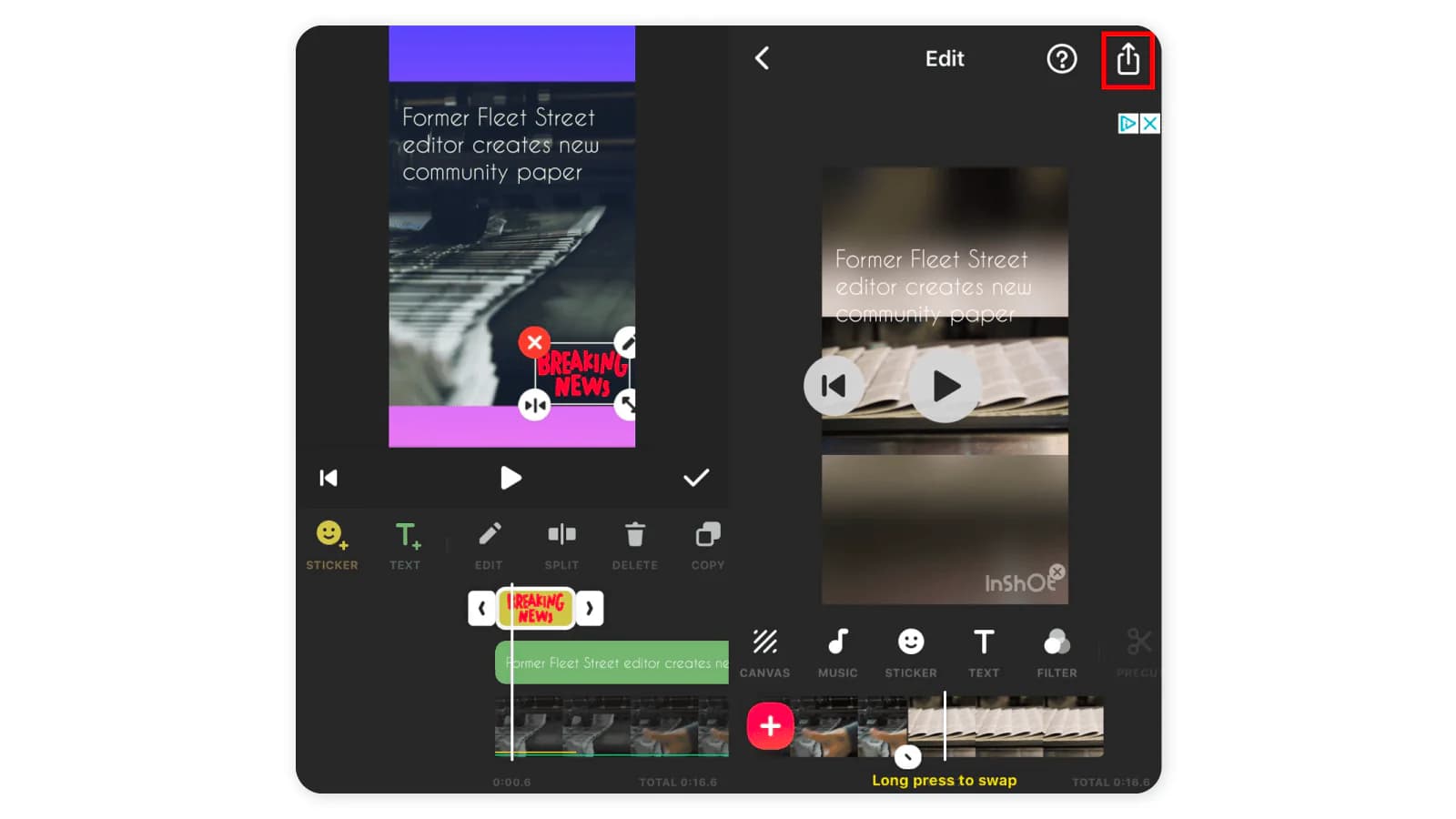Image resolution: width=1456 pixels, height=819 pixels.
Task: Tap the Copy tool
Action: point(707,545)
